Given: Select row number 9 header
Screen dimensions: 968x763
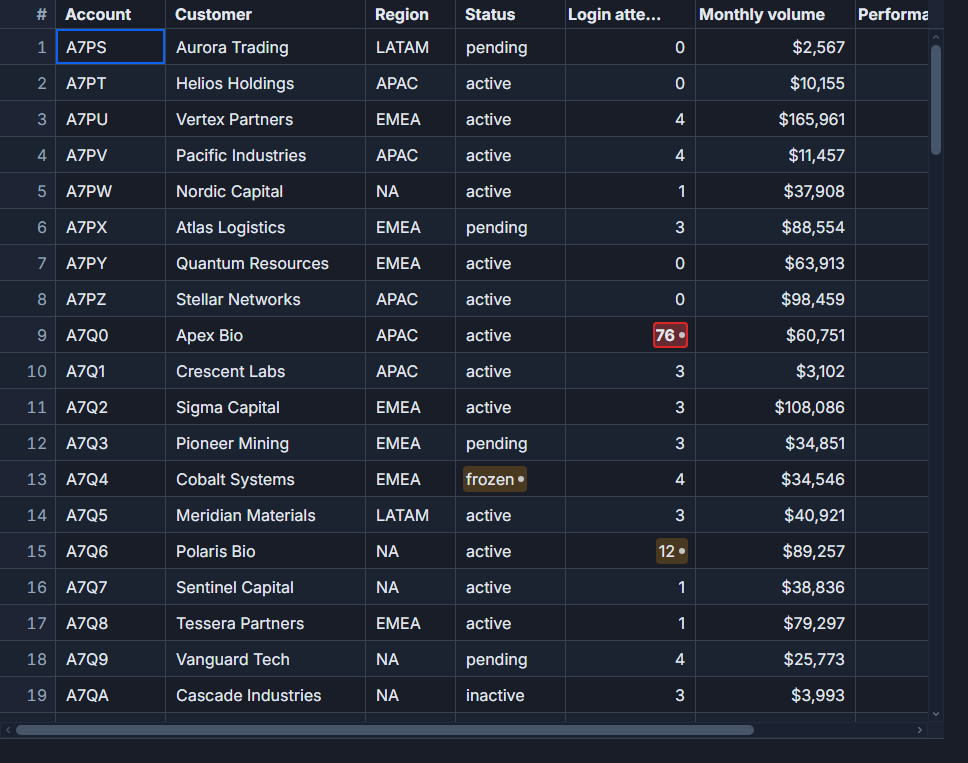Looking at the screenshot, I should tap(28, 335).
